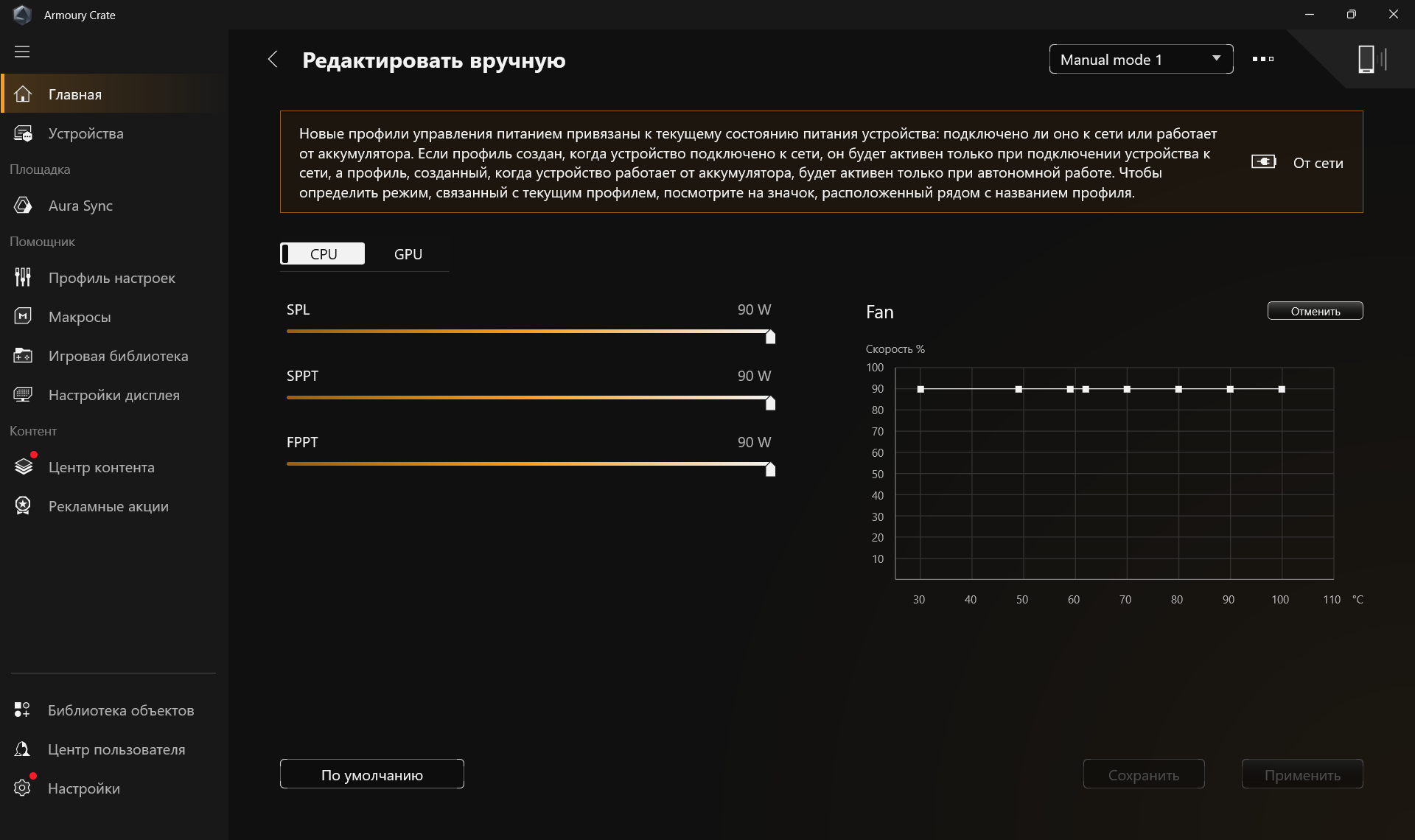
Task: Open Aura Sync from sidebar
Action: coord(80,206)
